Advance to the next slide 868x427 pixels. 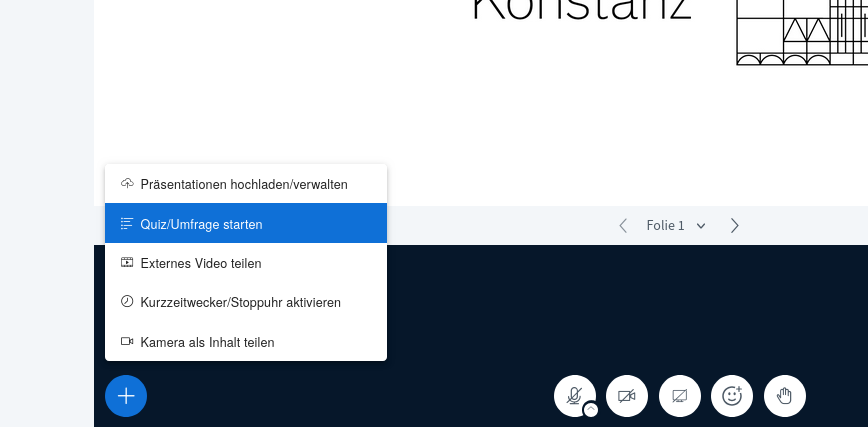pyautogui.click(x=735, y=226)
